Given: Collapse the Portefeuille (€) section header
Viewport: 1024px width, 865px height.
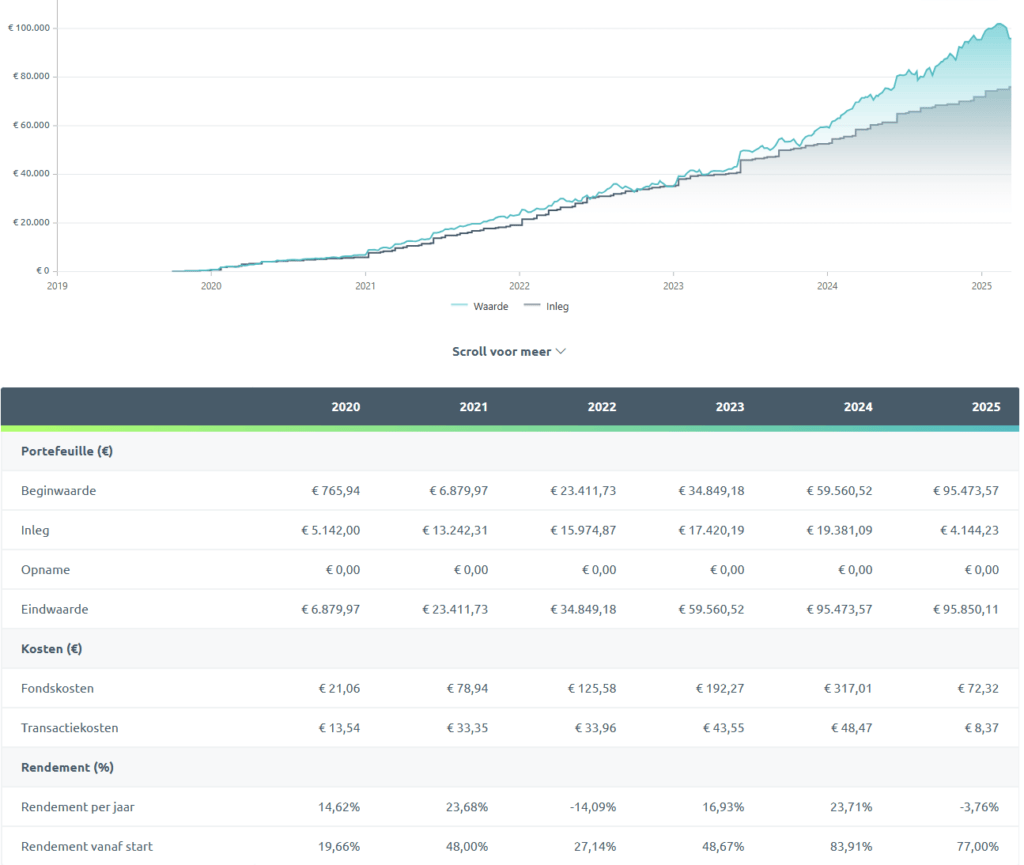Looking at the screenshot, I should pyautogui.click(x=67, y=451).
